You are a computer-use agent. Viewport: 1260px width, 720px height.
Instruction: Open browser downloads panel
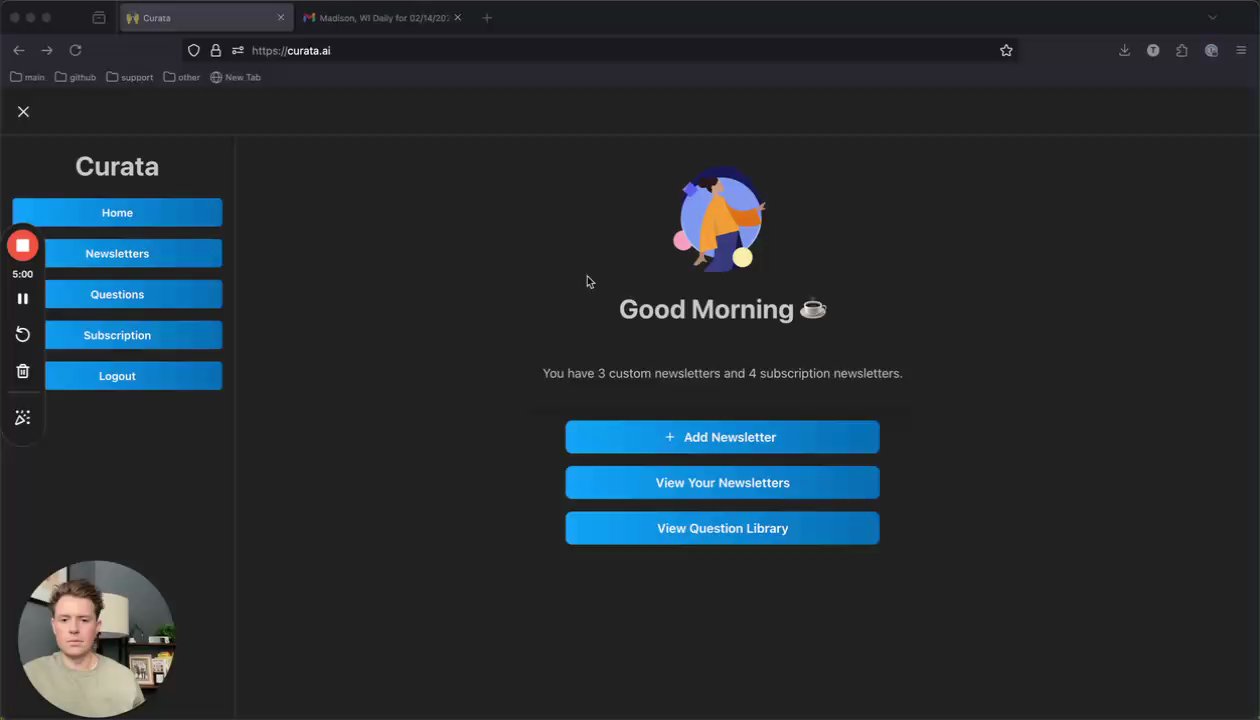click(1124, 50)
